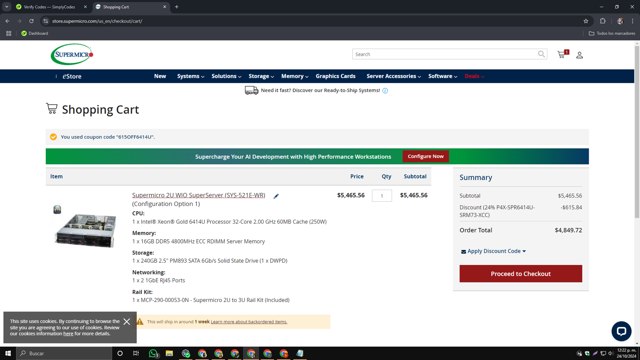Screen dimensions: 640x360
Task: Open the Graphics Cards menu item
Action: [x=335, y=76]
